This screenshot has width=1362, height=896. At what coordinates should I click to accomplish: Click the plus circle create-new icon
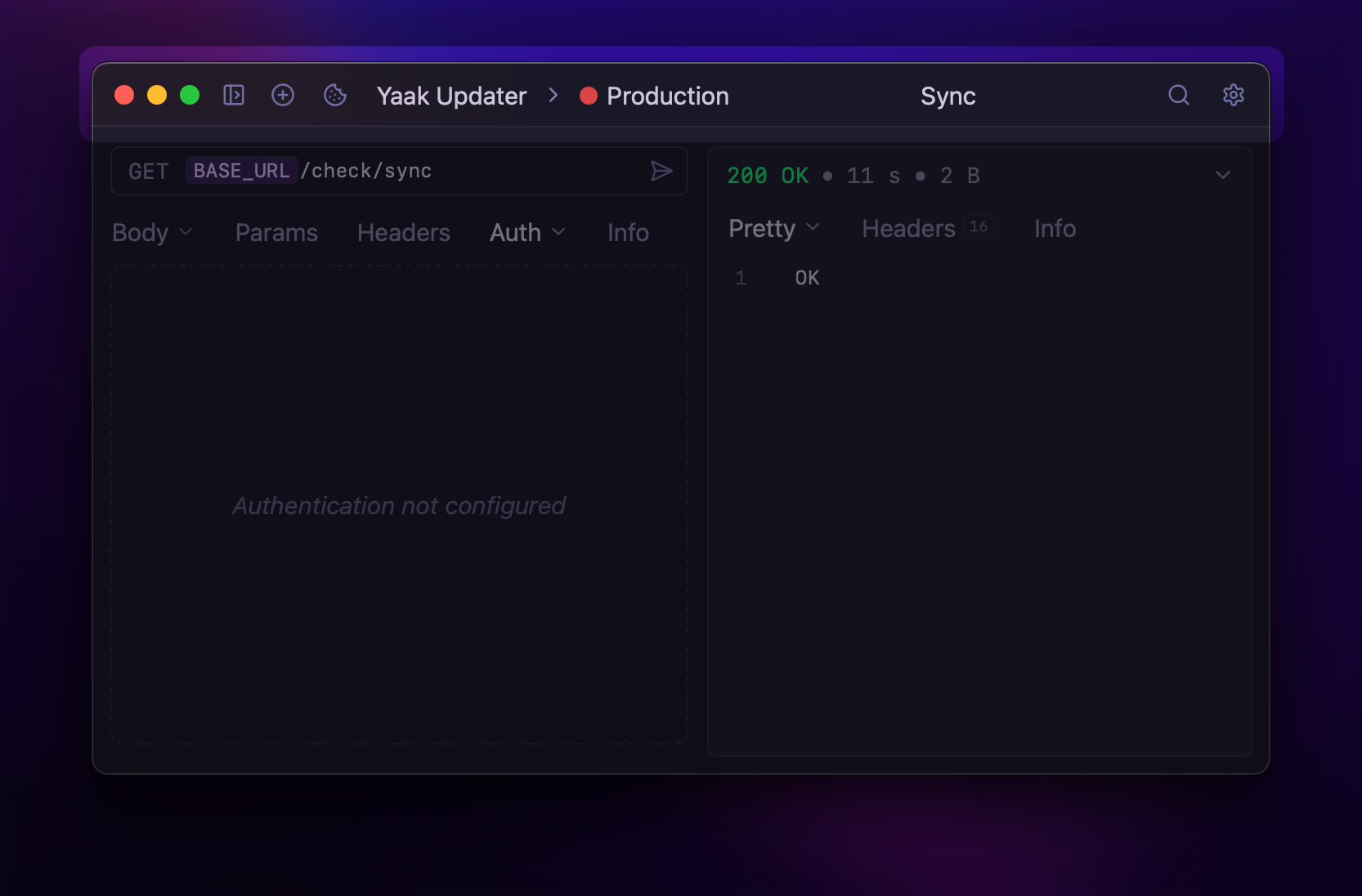tap(283, 96)
